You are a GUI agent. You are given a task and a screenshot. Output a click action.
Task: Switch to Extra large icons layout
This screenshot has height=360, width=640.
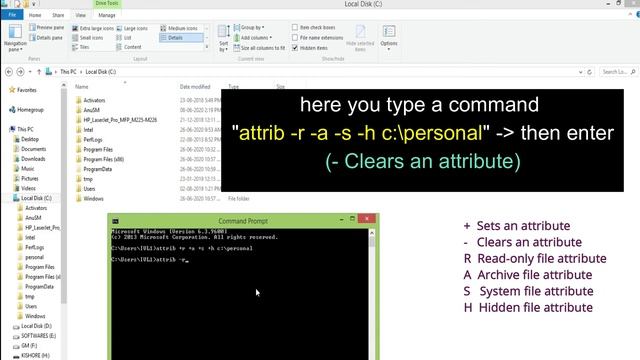(x=93, y=28)
